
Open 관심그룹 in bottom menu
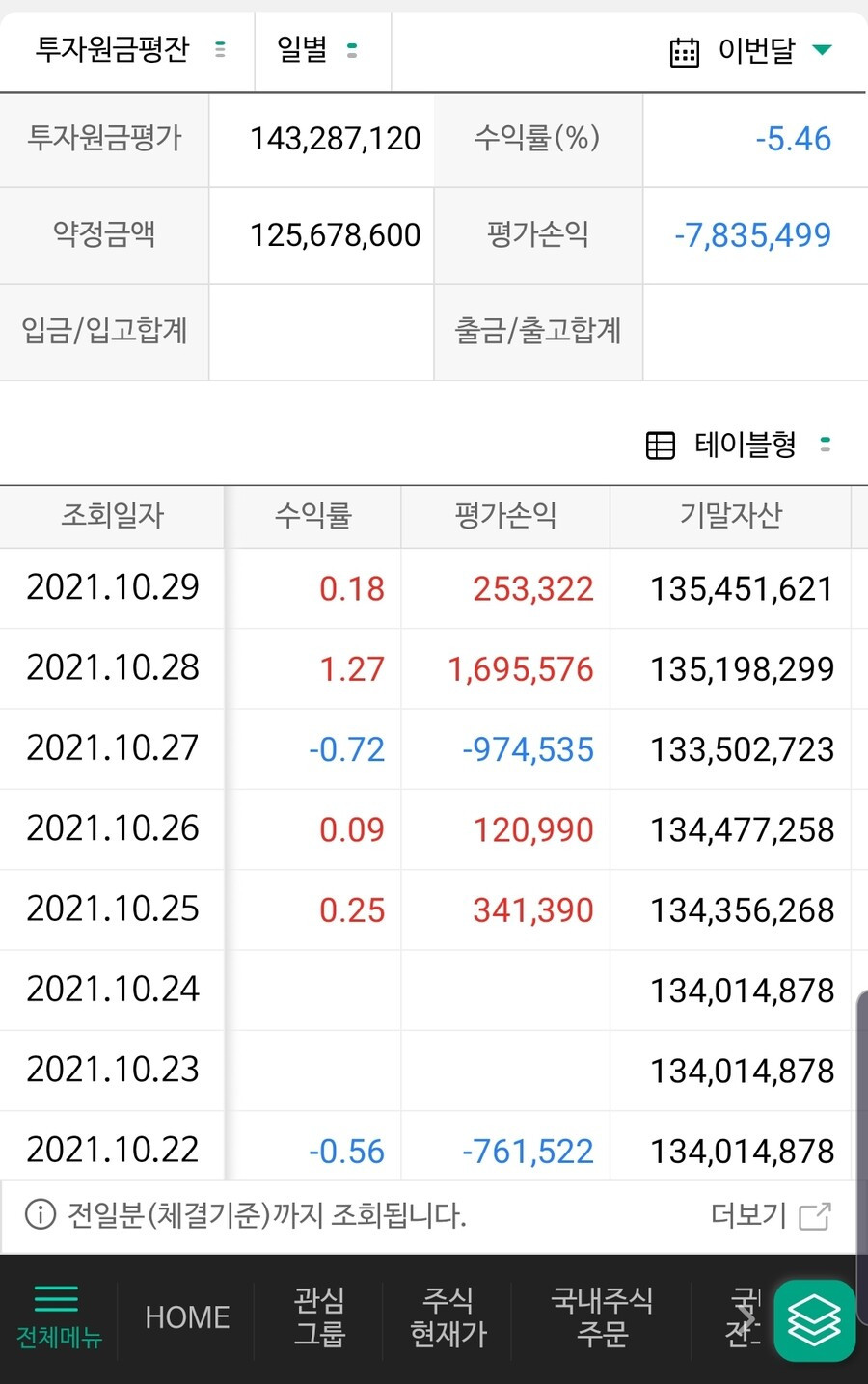pyautogui.click(x=319, y=1316)
